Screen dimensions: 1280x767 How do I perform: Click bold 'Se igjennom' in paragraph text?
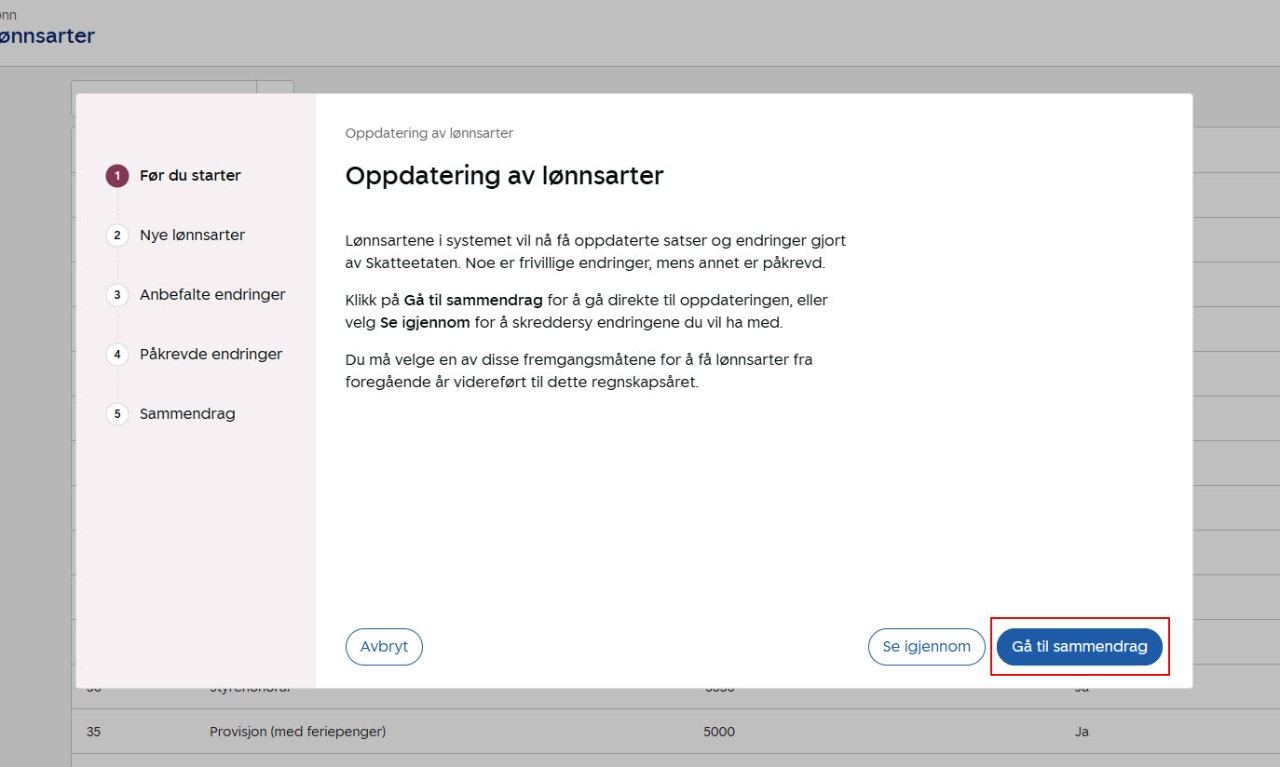(425, 322)
